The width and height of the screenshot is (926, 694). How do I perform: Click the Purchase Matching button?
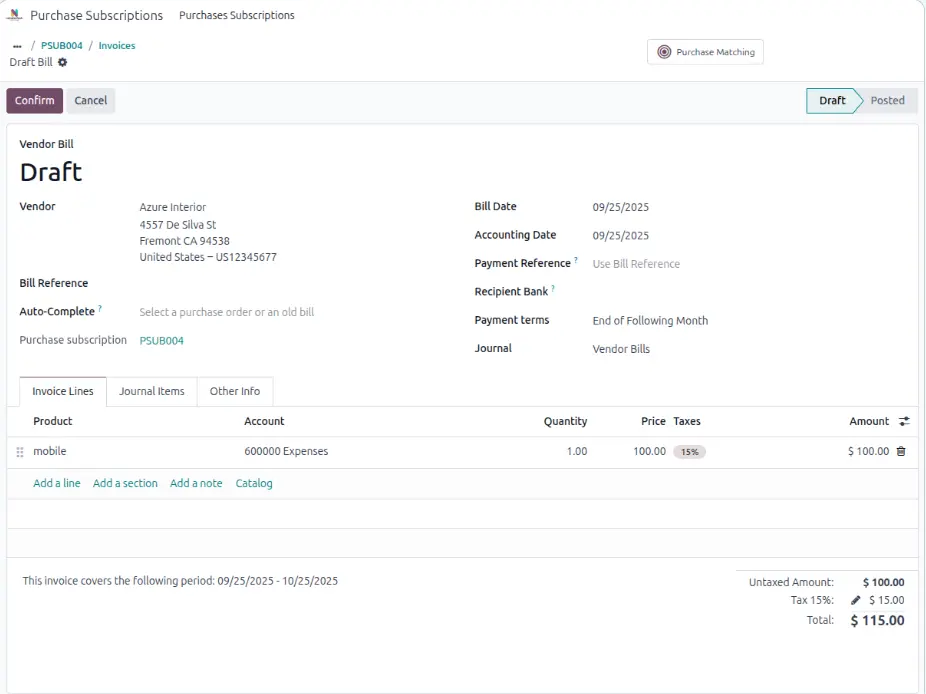click(705, 52)
